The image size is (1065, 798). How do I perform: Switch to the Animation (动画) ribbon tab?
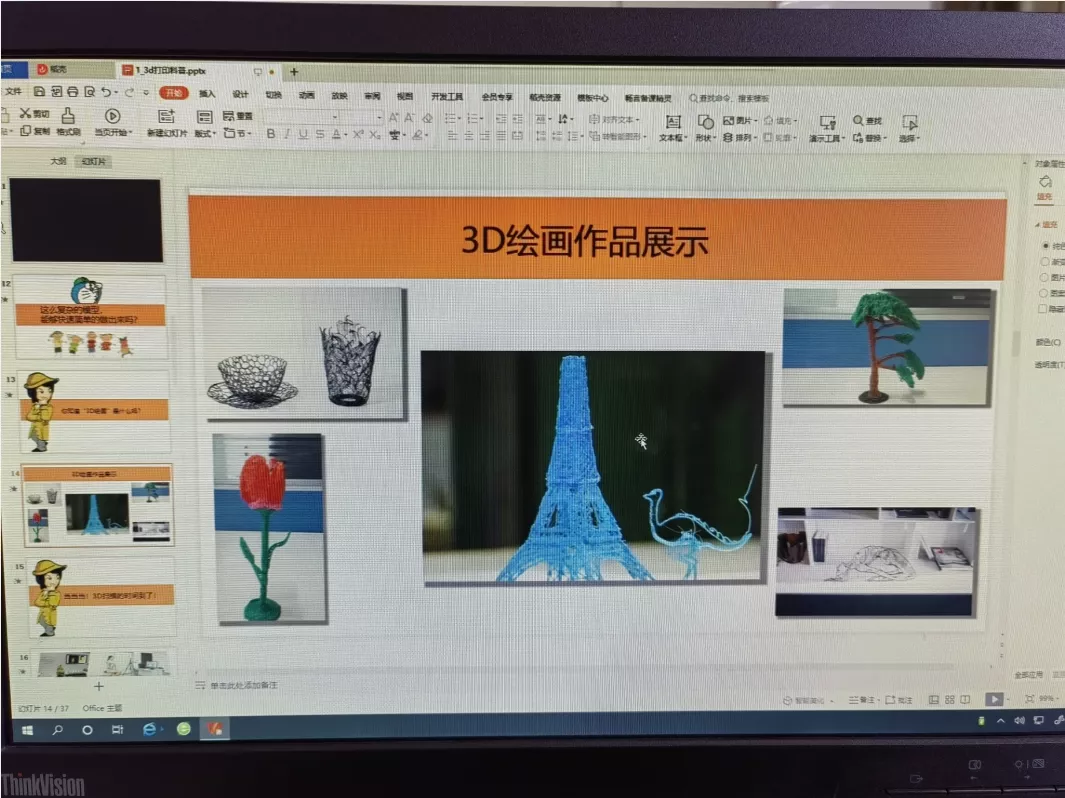pos(307,96)
